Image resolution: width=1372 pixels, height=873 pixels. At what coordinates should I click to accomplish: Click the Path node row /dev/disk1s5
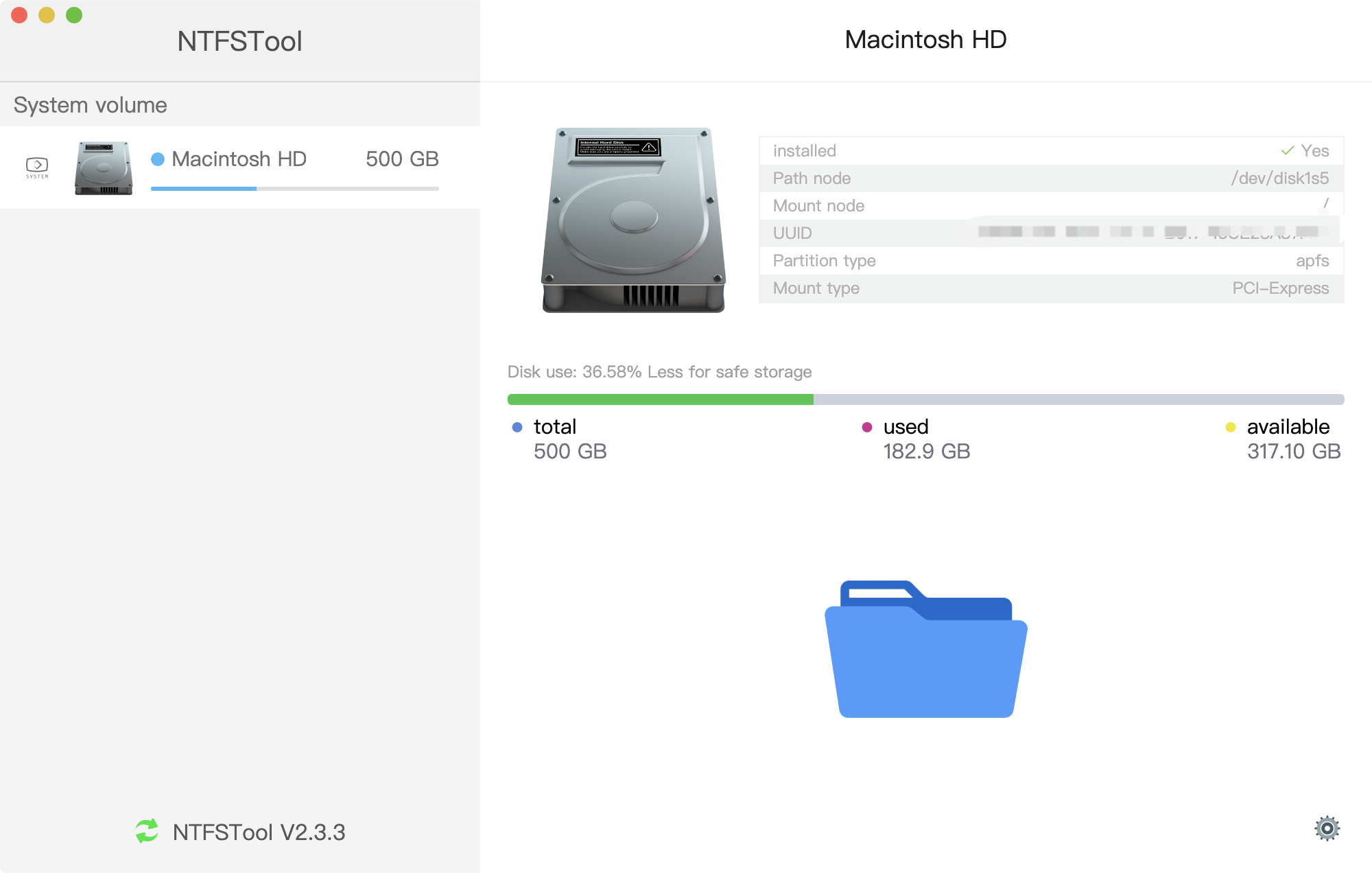click(x=1050, y=178)
